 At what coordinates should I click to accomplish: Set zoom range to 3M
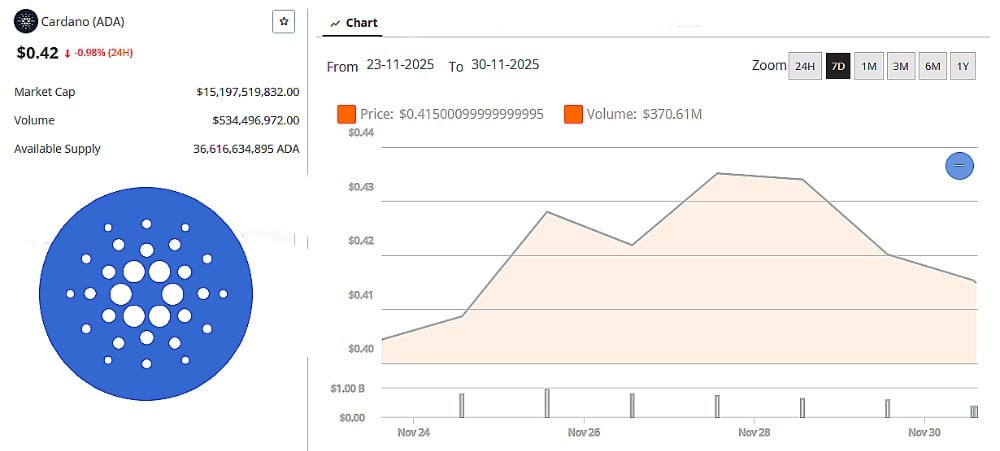[900, 66]
